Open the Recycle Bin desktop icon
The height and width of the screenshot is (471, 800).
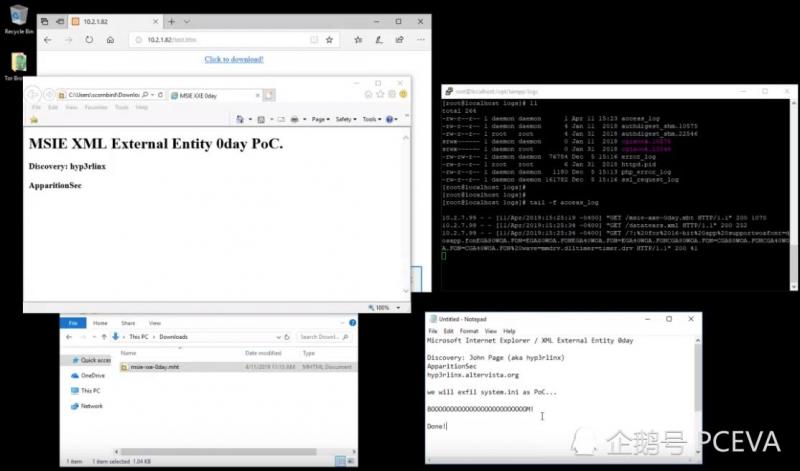(x=19, y=20)
